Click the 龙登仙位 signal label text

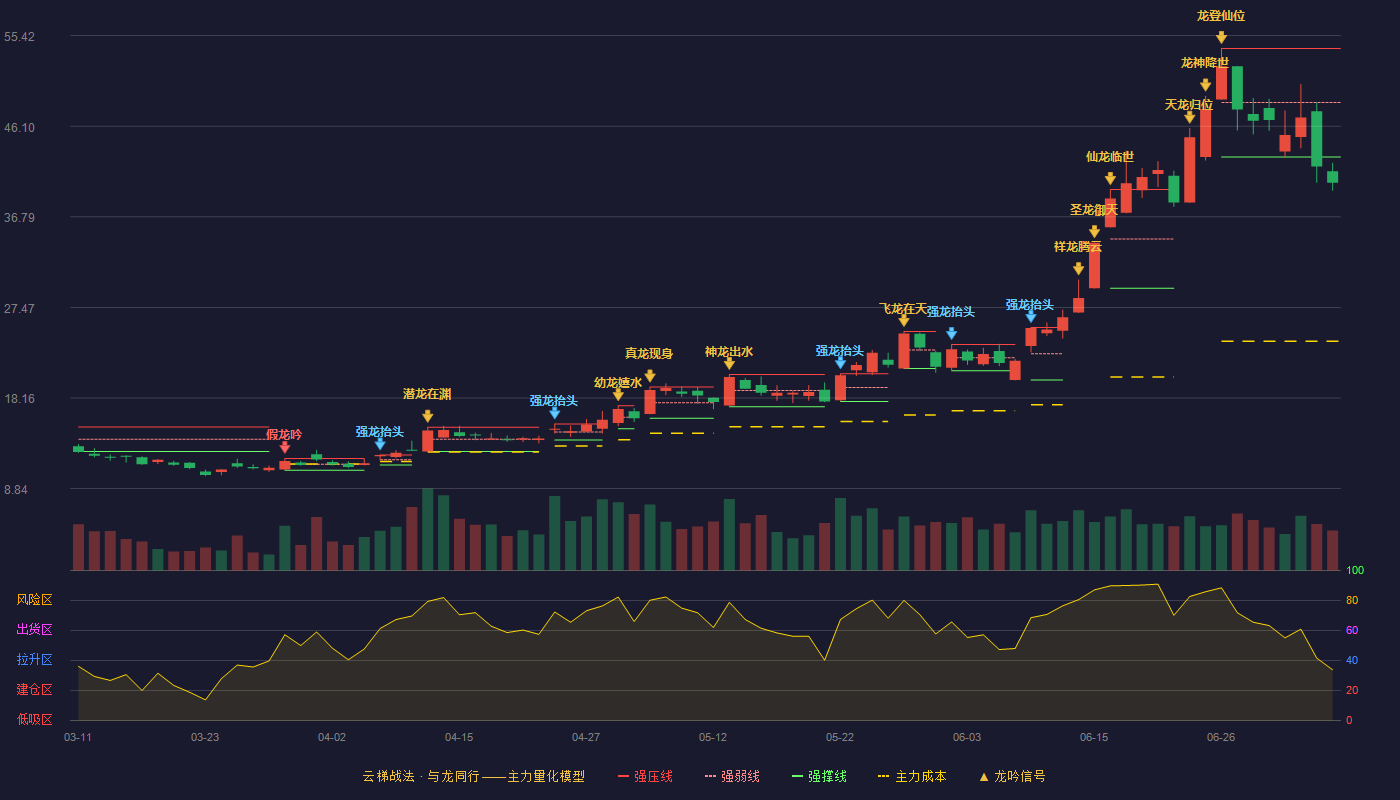[x=1221, y=16]
